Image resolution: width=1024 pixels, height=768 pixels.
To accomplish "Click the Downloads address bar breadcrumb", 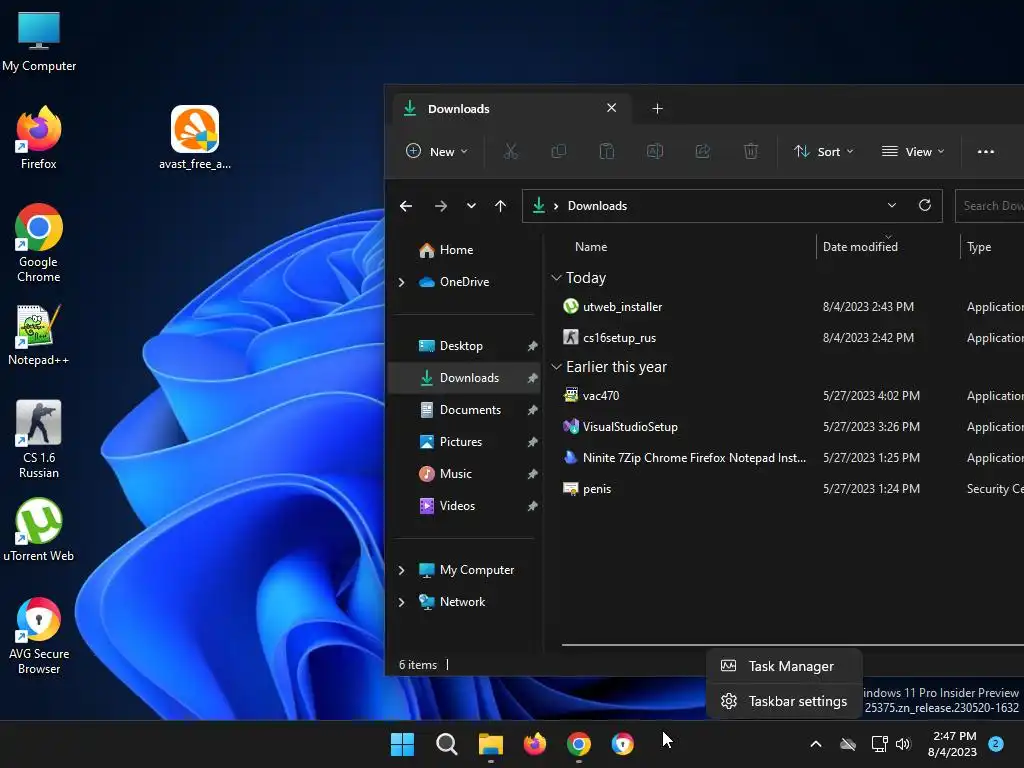I will pyautogui.click(x=597, y=206).
